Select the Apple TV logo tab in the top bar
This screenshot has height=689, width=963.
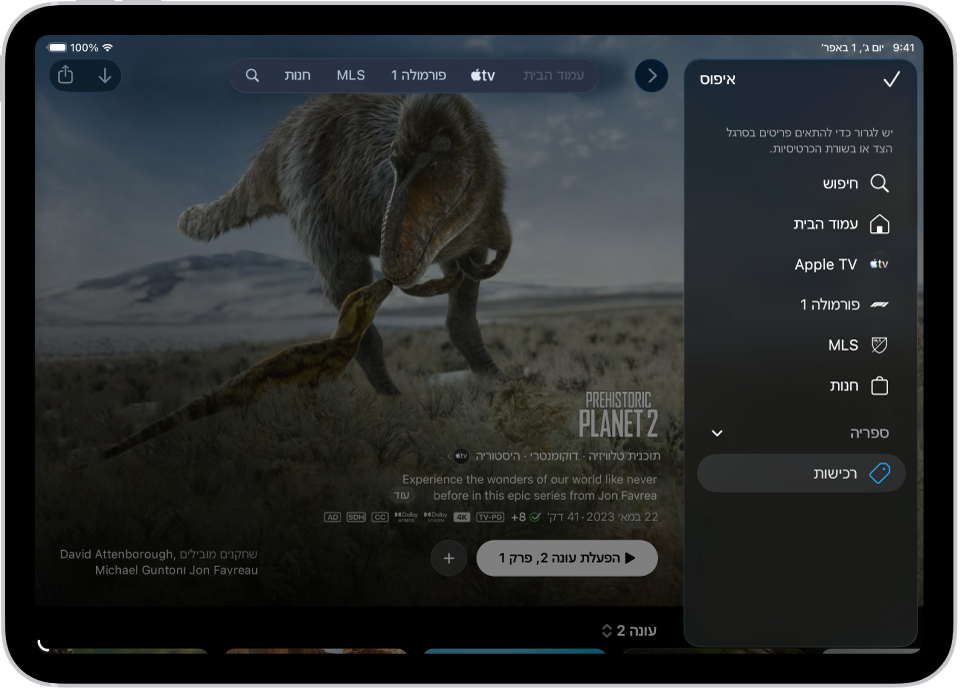coord(483,75)
